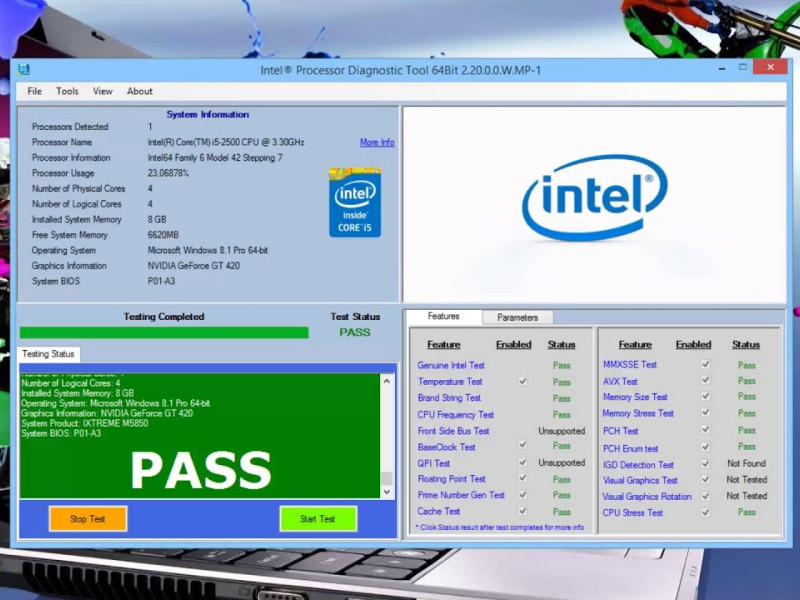Switch to the Features tab
This screenshot has height=600, width=800.
tap(443, 316)
